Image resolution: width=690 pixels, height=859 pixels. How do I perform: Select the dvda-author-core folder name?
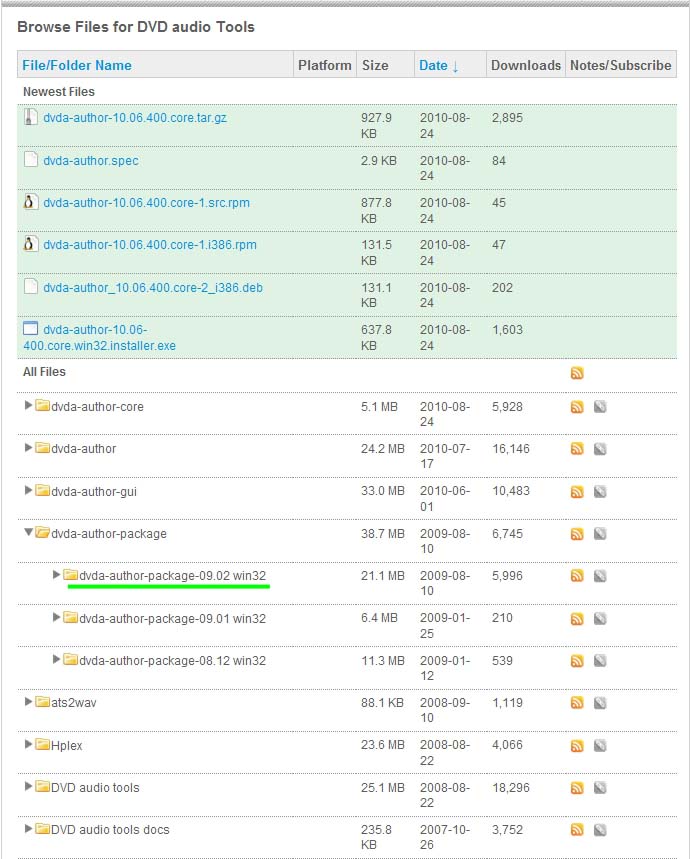[x=97, y=407]
